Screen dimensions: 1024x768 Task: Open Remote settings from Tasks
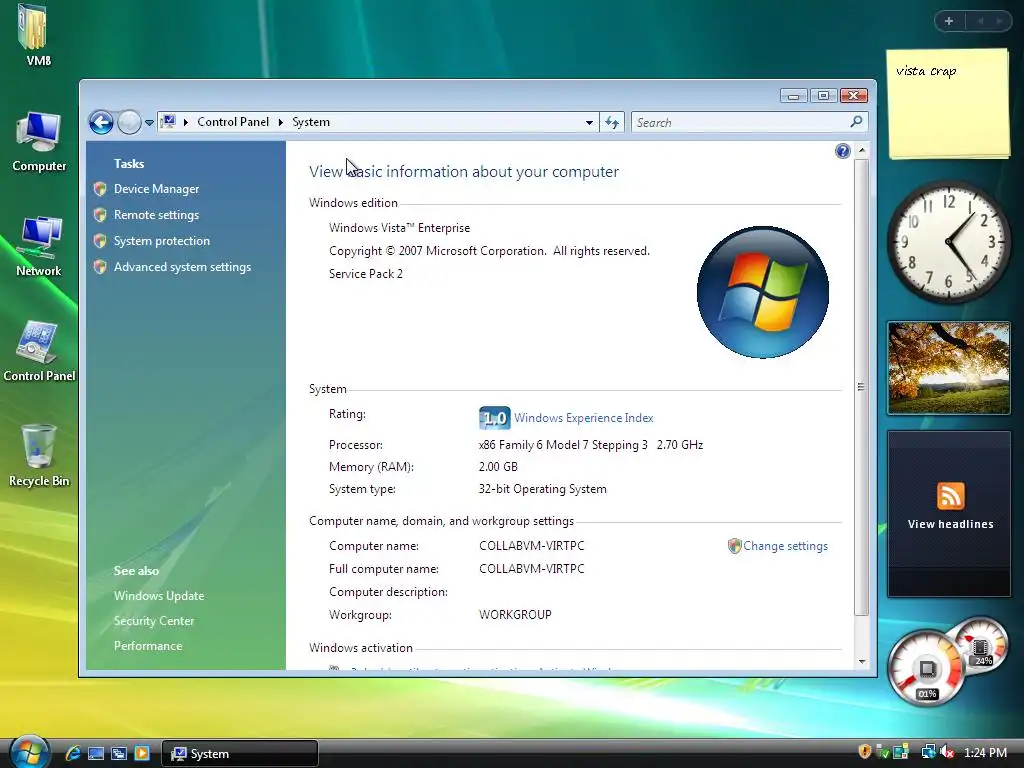point(156,215)
